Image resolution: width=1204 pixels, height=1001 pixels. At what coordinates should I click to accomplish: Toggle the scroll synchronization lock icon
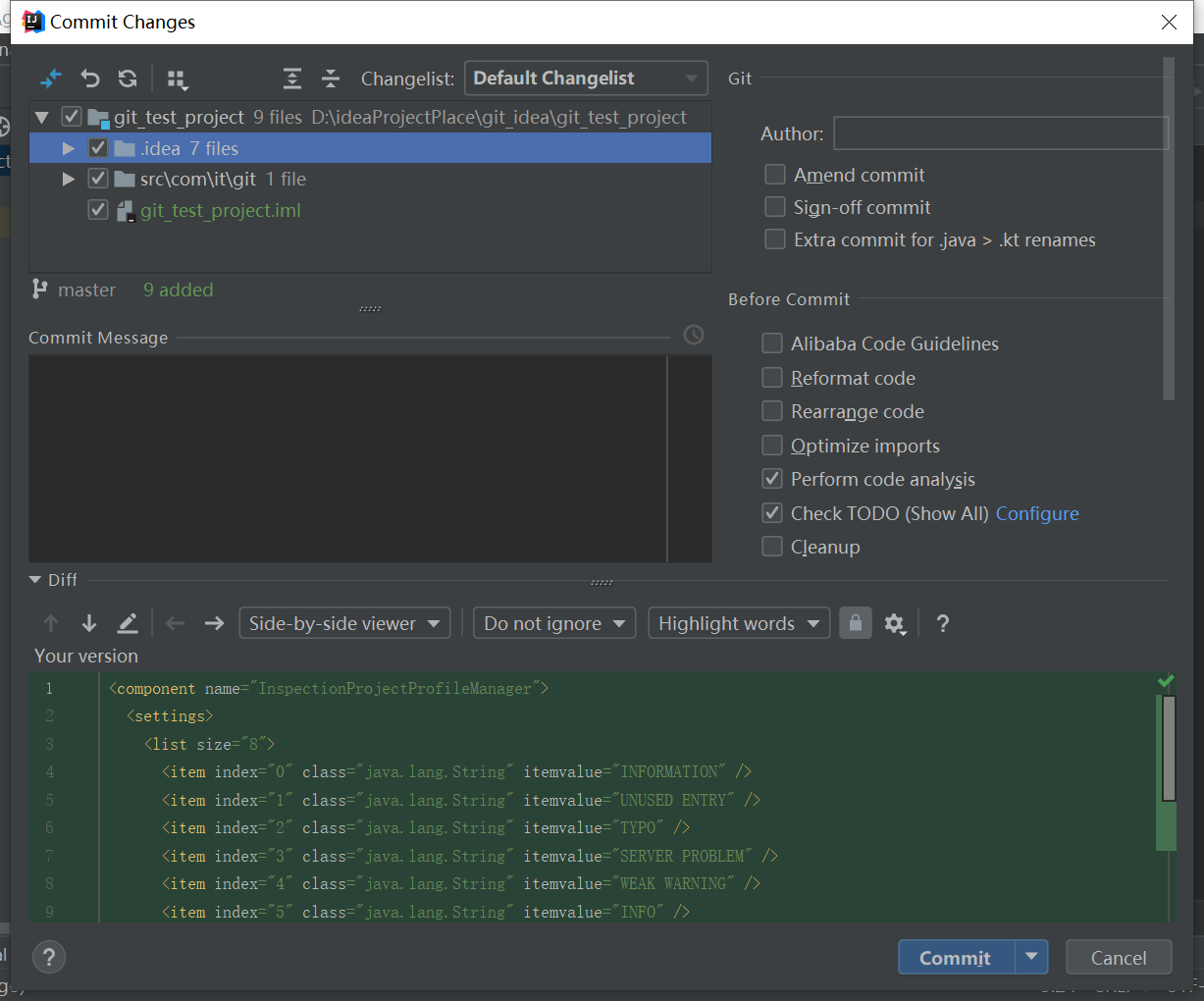point(856,623)
